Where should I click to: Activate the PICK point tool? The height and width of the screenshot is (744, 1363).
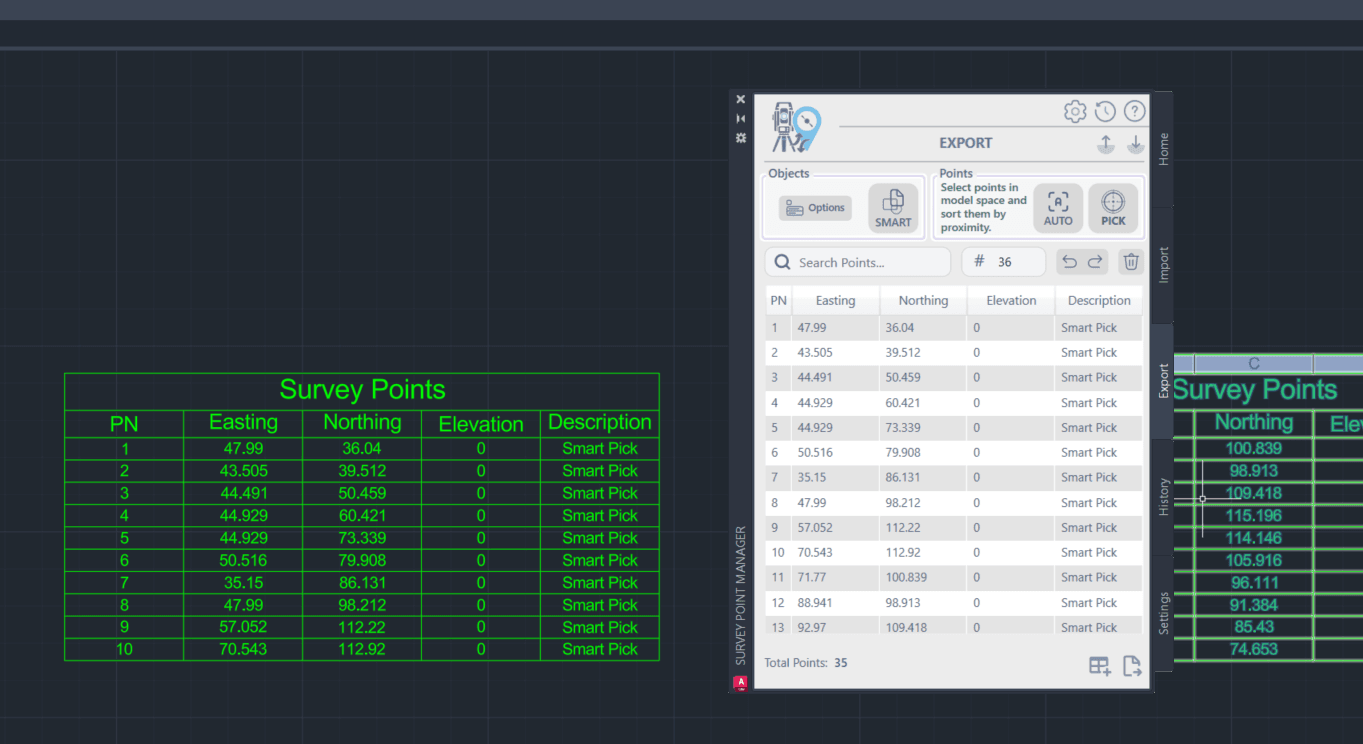coord(1113,208)
